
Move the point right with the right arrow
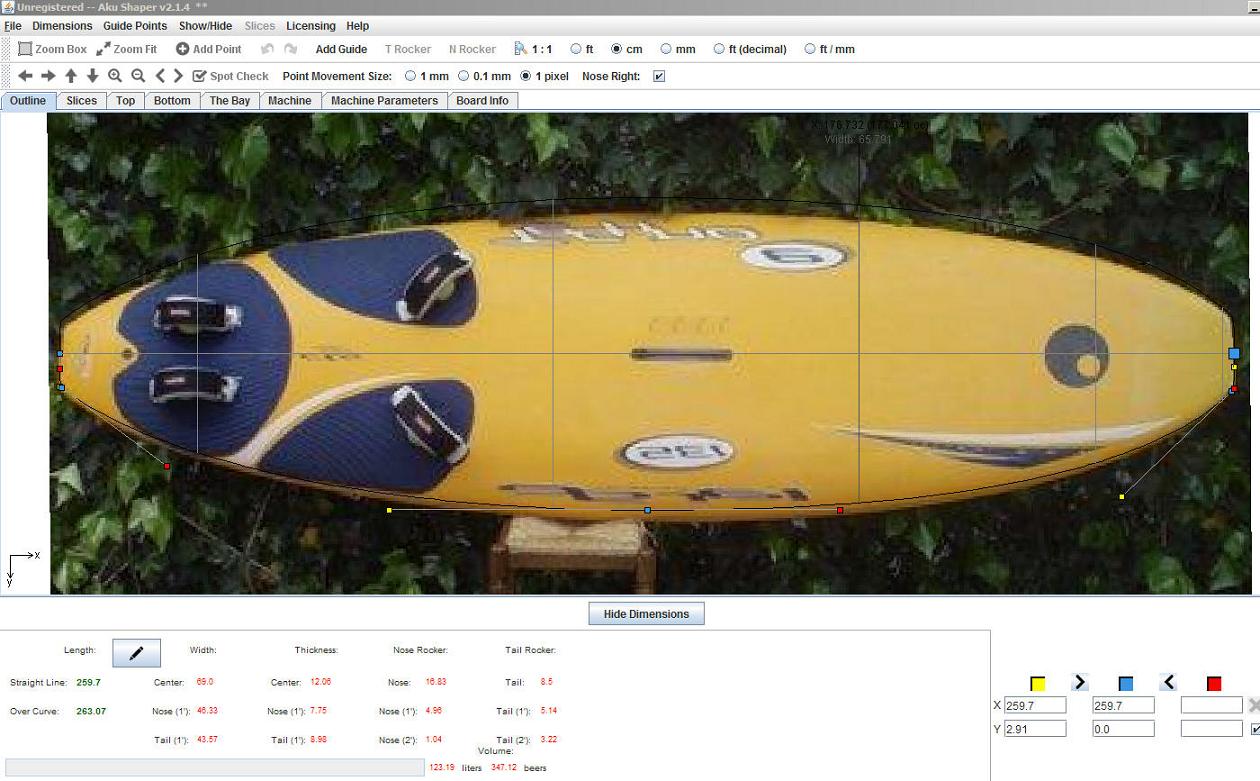[48, 76]
